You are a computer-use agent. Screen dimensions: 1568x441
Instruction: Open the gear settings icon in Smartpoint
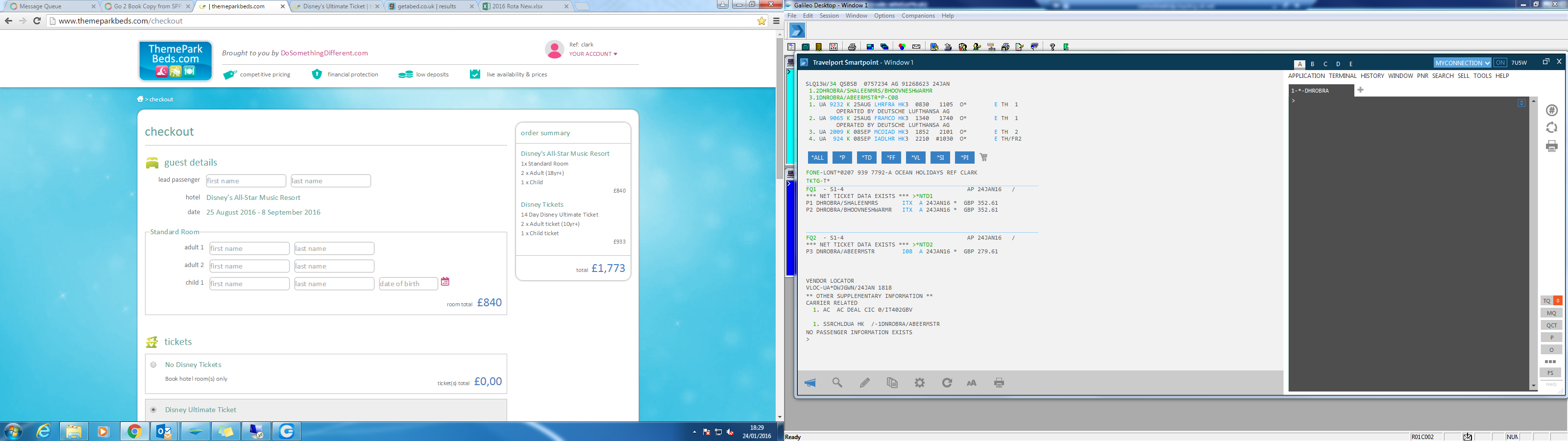[920, 383]
